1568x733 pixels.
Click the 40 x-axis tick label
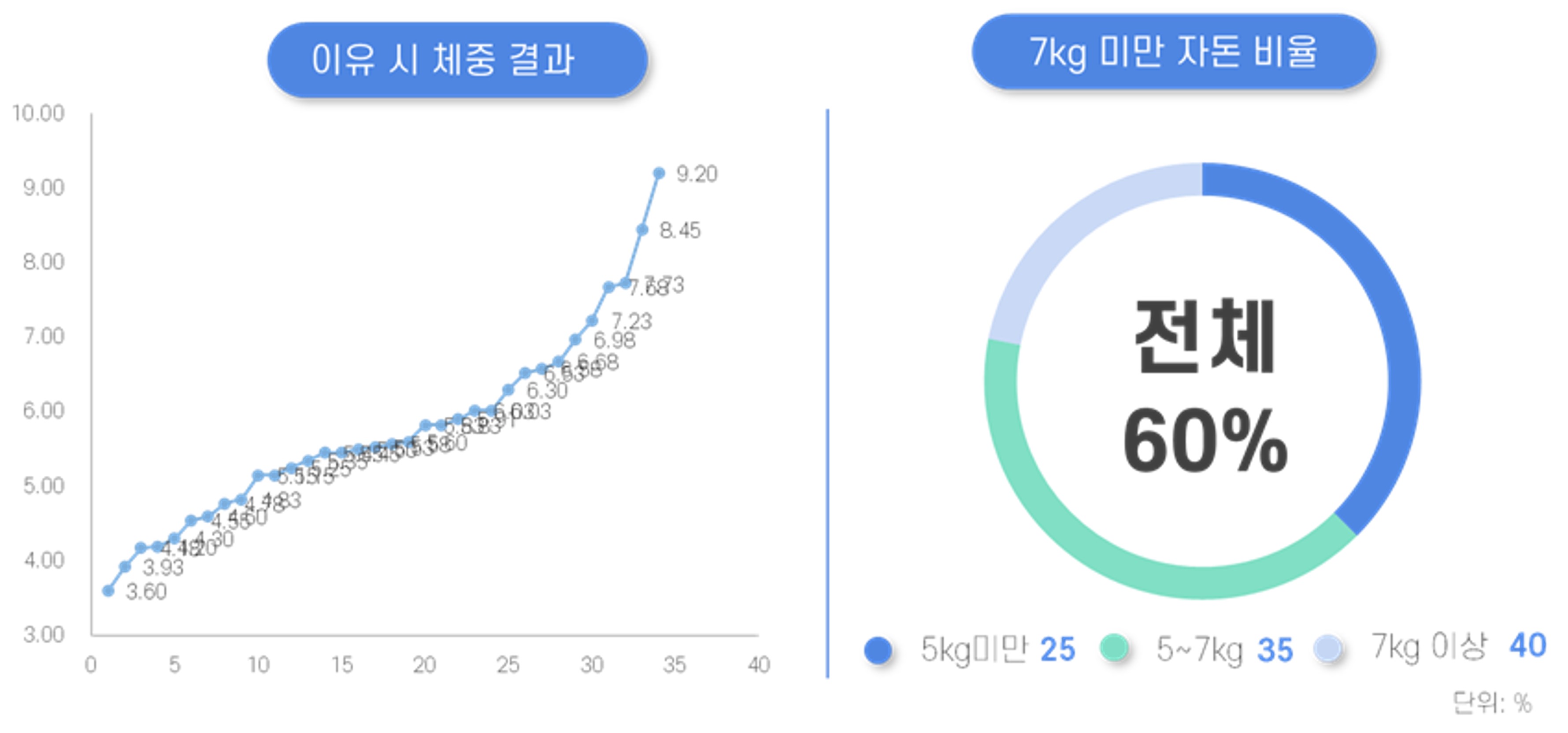759,665
